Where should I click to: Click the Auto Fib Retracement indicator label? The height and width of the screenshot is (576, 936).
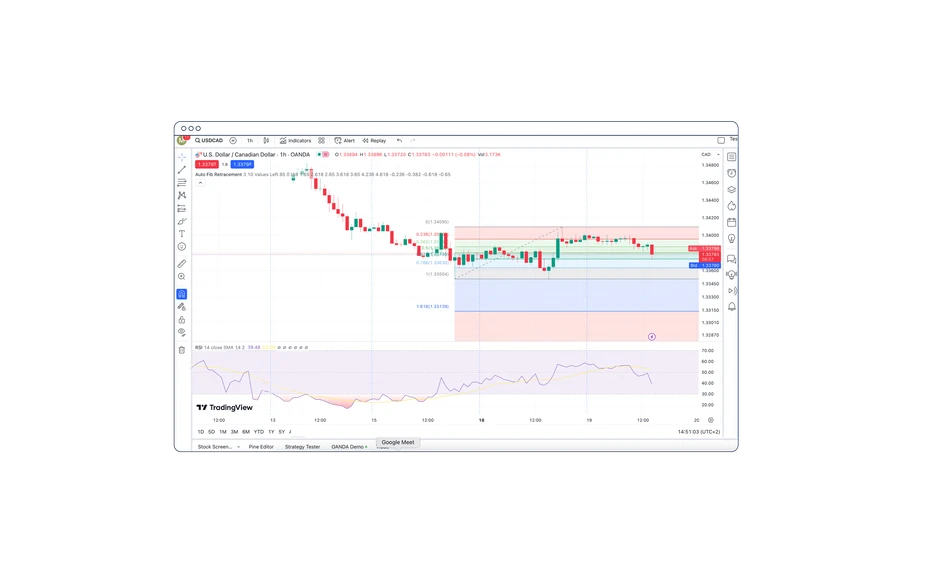pyautogui.click(x=218, y=174)
